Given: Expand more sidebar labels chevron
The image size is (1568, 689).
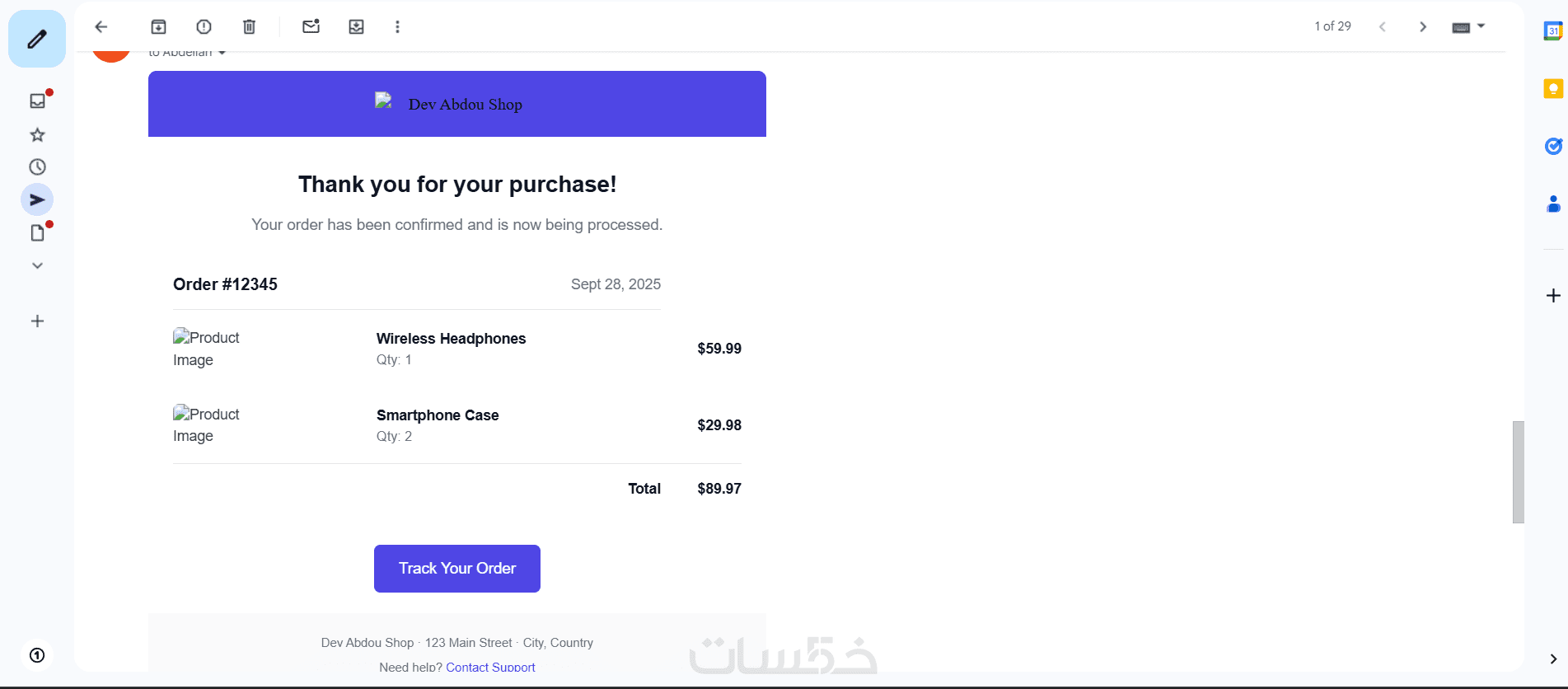Looking at the screenshot, I should (37, 265).
